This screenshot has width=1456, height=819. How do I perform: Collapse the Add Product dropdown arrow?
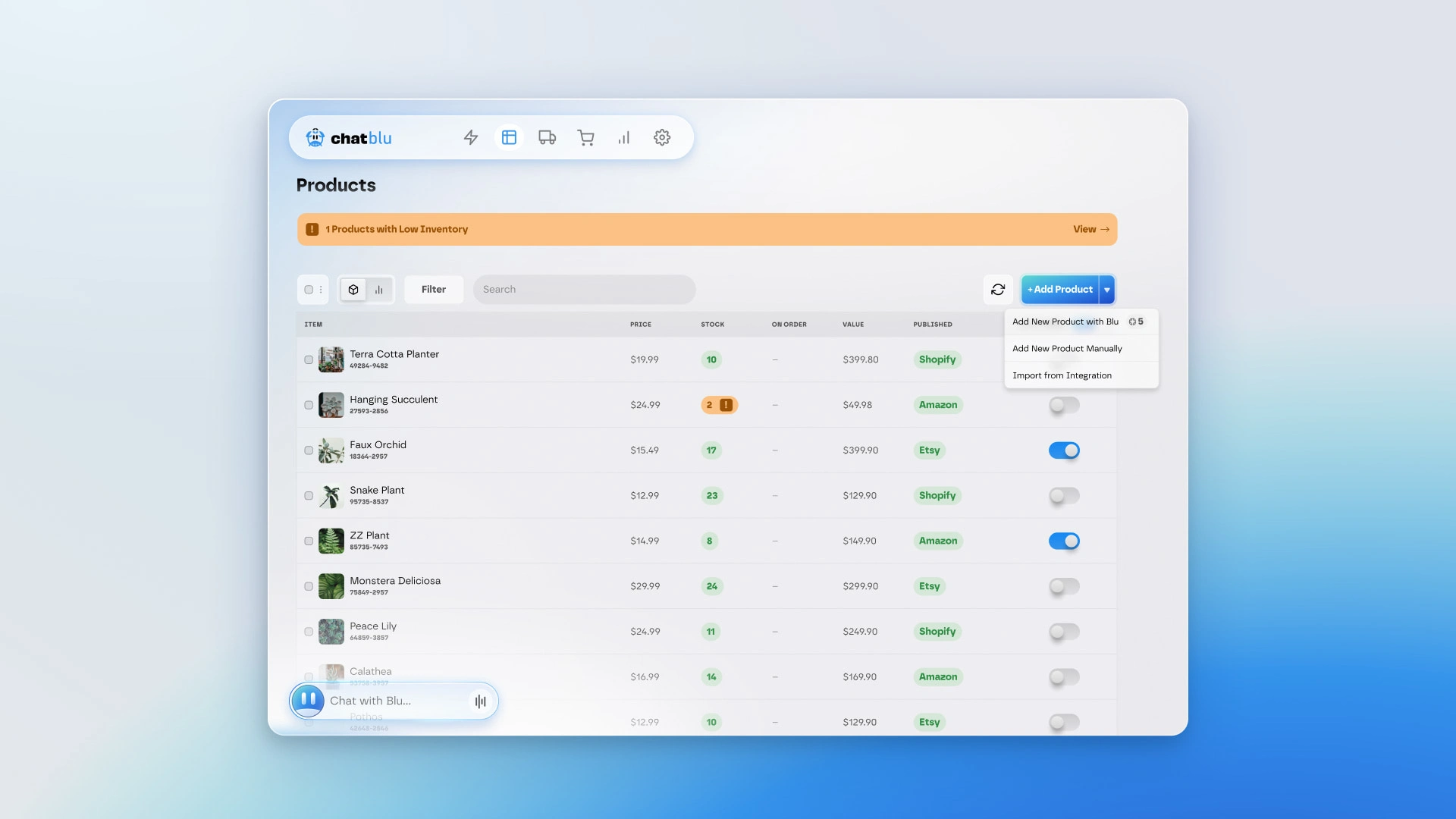pyautogui.click(x=1107, y=290)
